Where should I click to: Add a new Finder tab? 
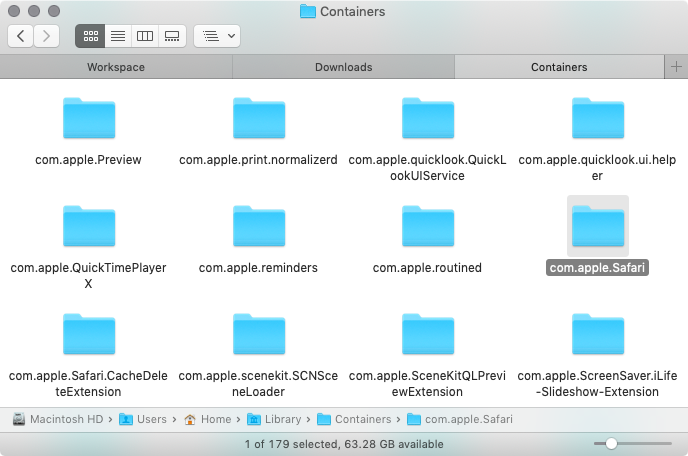676,67
